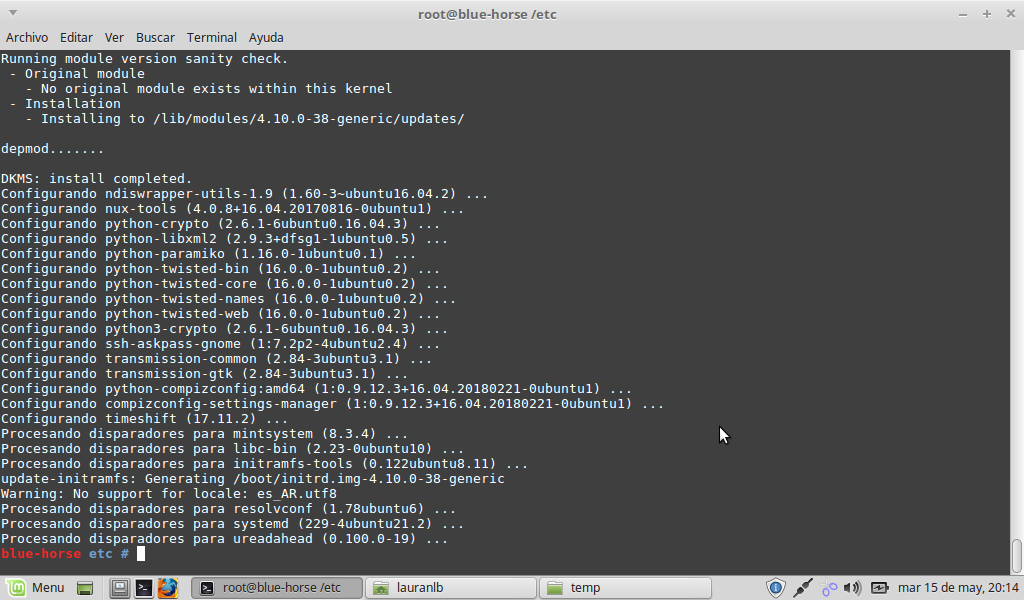Viewport: 1024px width, 600px height.
Task: Open the Ayuda menu
Action: click(x=266, y=37)
